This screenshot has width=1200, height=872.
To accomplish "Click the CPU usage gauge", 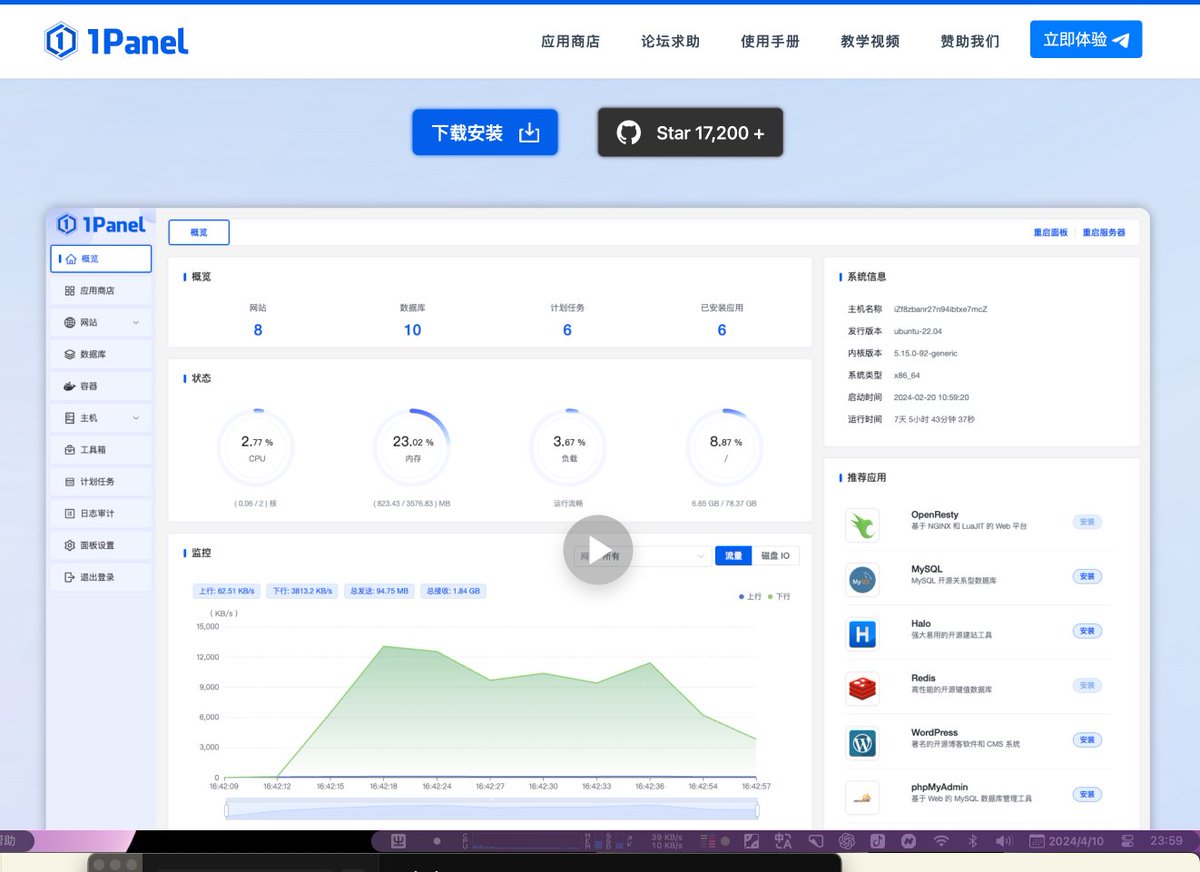I will pyautogui.click(x=257, y=448).
